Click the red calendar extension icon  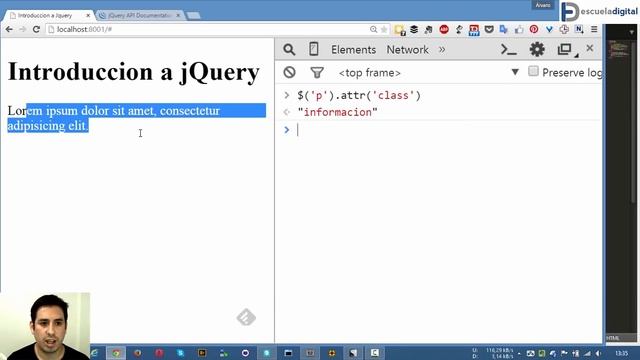coord(474,30)
